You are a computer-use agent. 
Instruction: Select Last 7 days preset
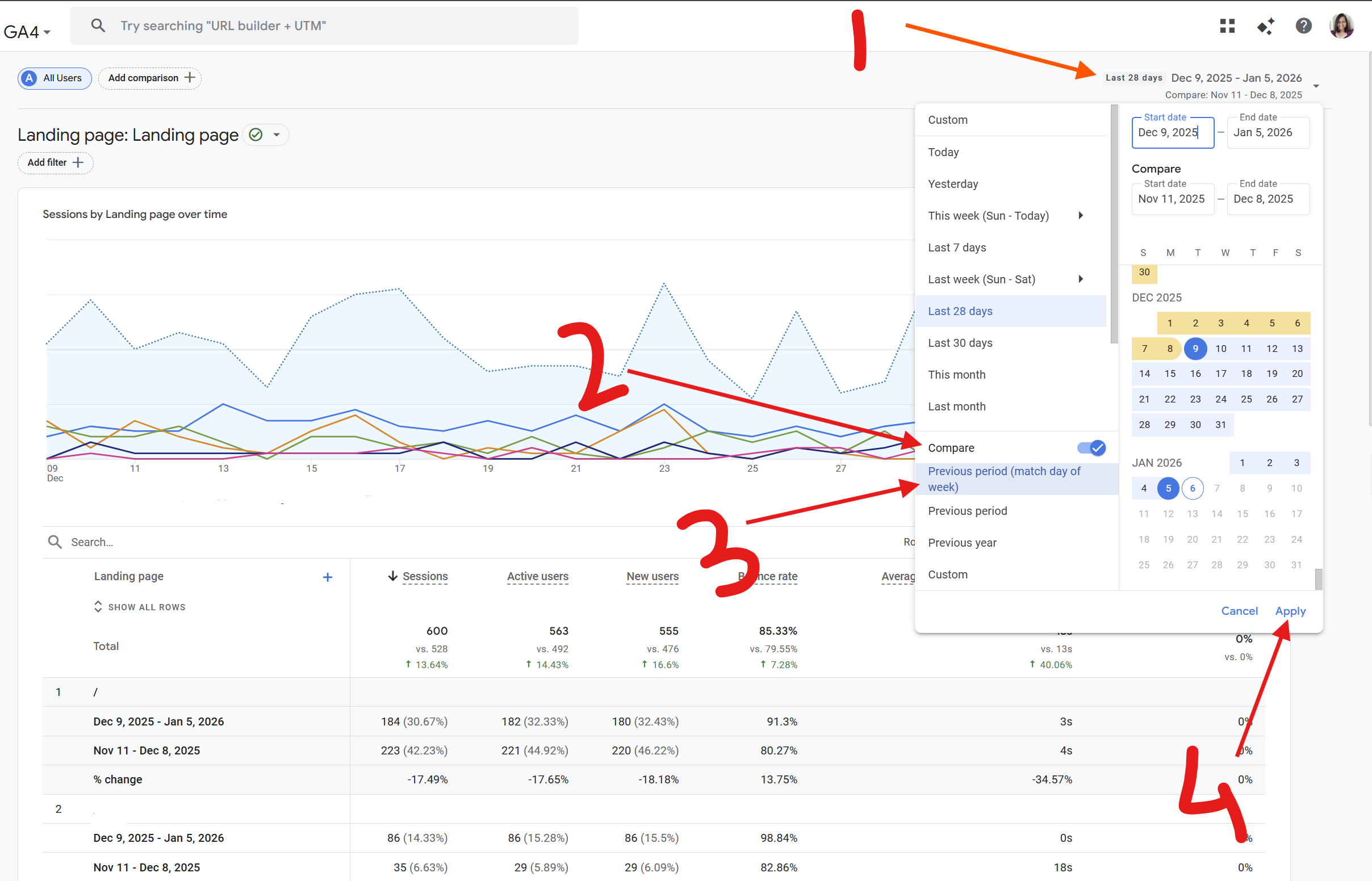click(1010, 247)
